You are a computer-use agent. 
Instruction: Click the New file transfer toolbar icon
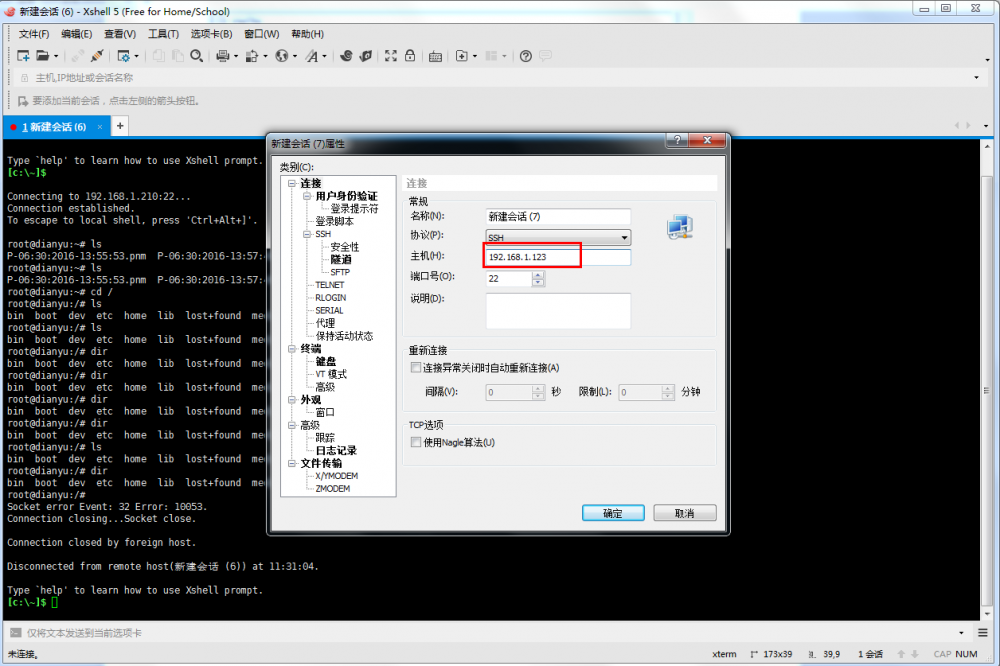click(253, 56)
